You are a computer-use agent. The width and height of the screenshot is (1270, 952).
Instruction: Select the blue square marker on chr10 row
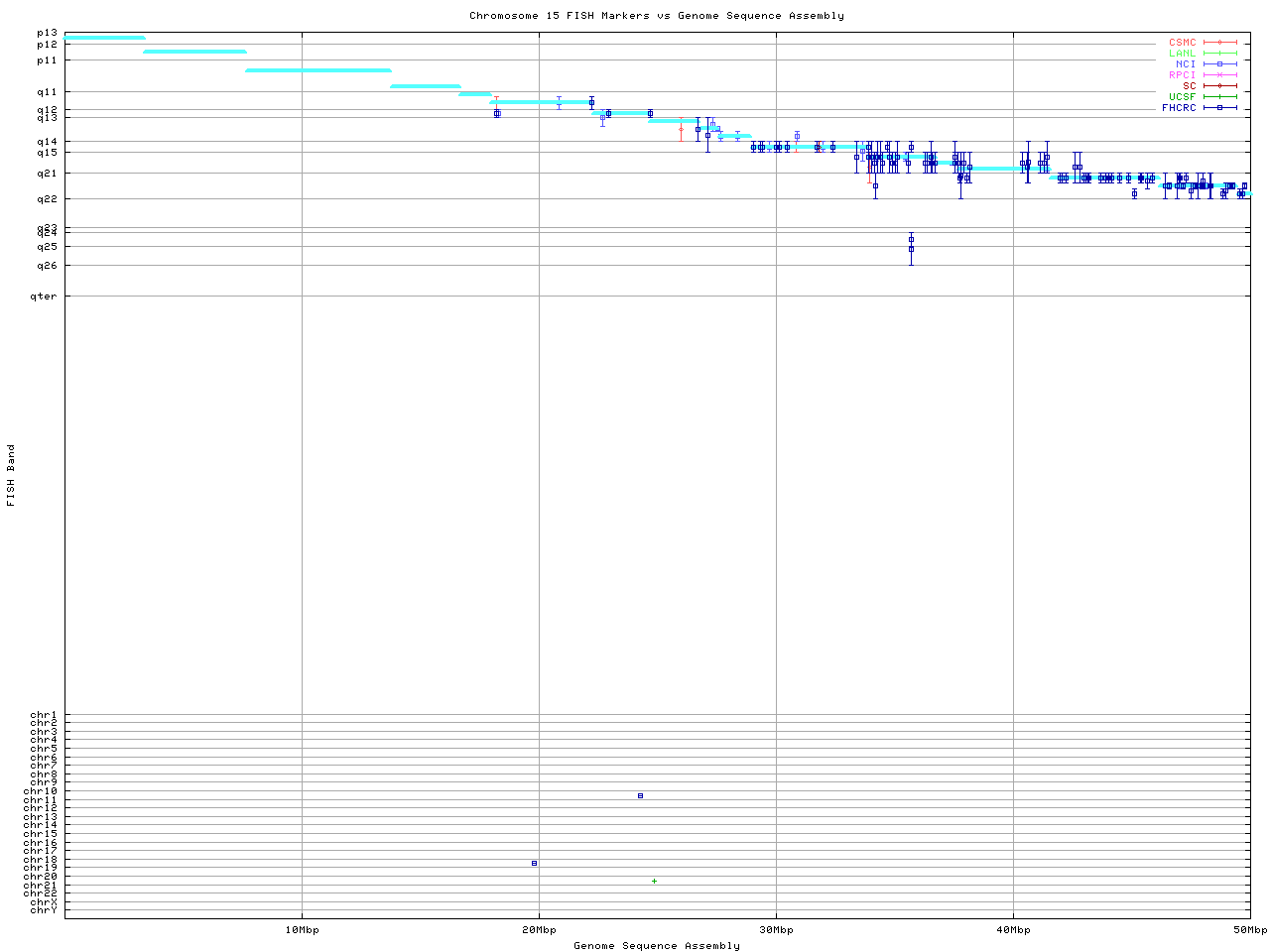[x=640, y=795]
